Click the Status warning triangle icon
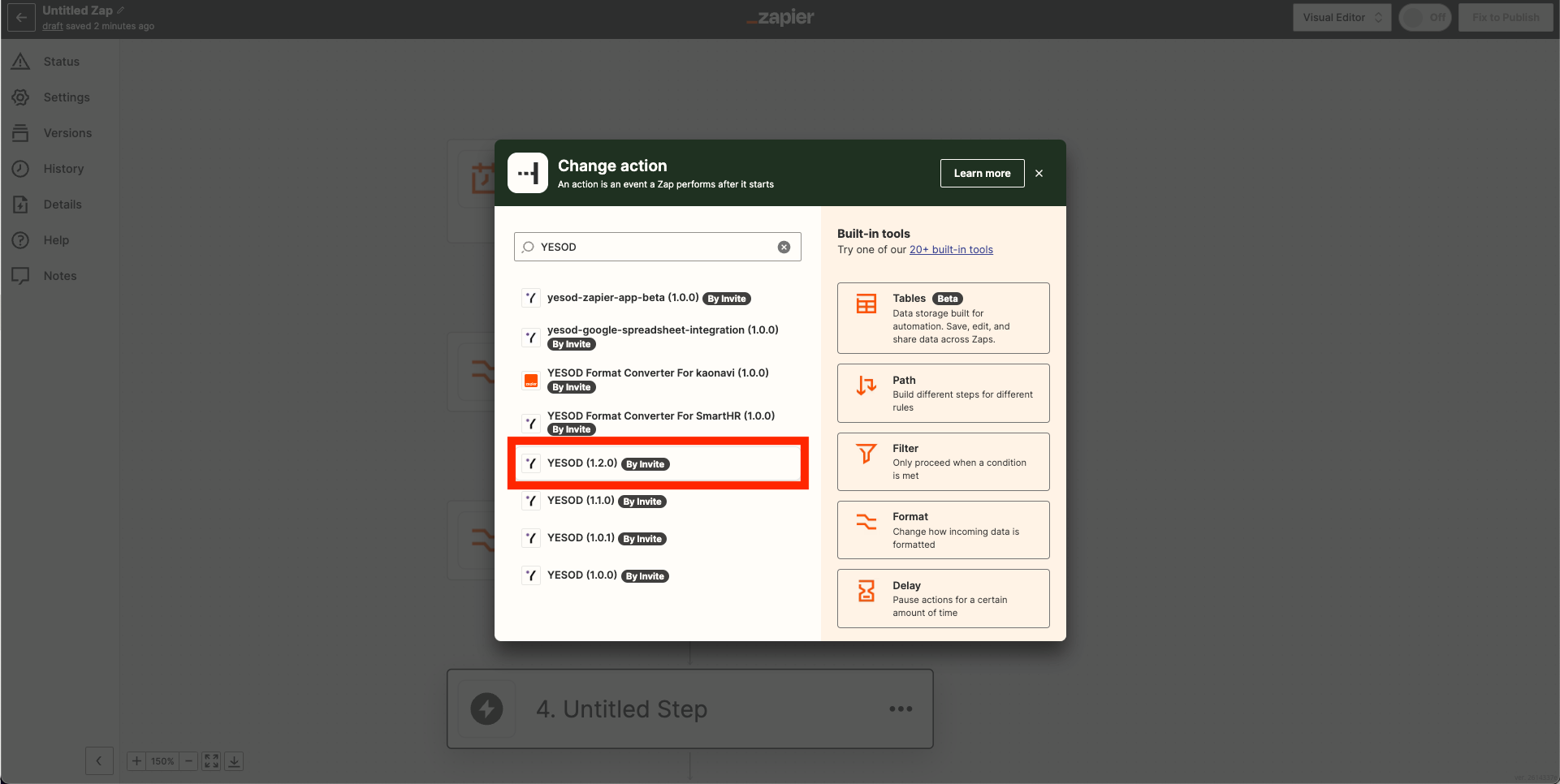The width and height of the screenshot is (1560, 784). coord(21,62)
